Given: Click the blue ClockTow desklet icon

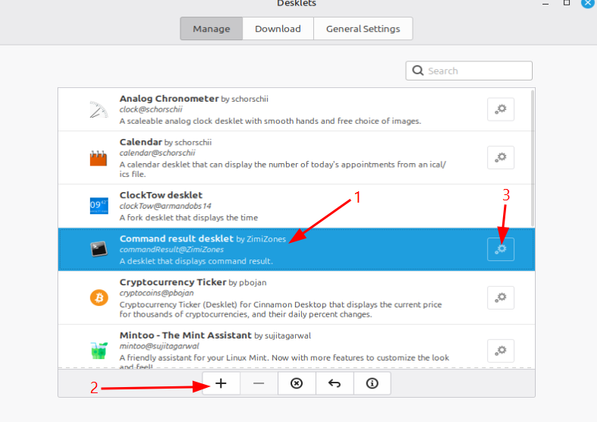Looking at the screenshot, I should [99, 206].
